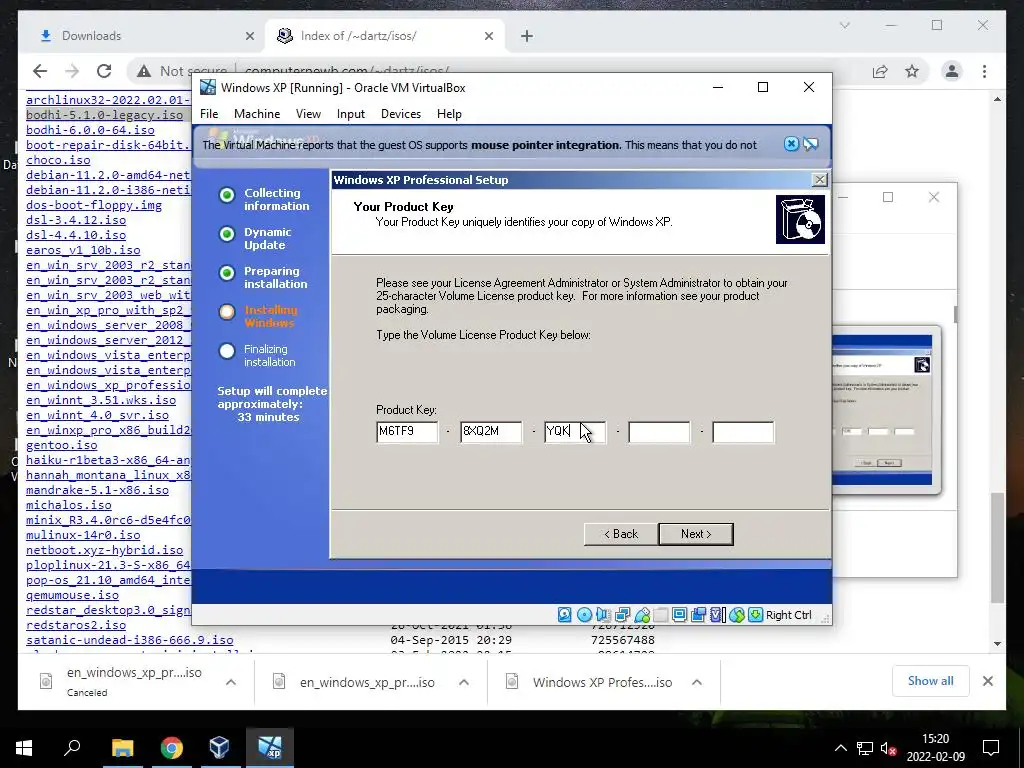Open the redstaros2.iso link
The width and height of the screenshot is (1024, 768).
click(76, 626)
